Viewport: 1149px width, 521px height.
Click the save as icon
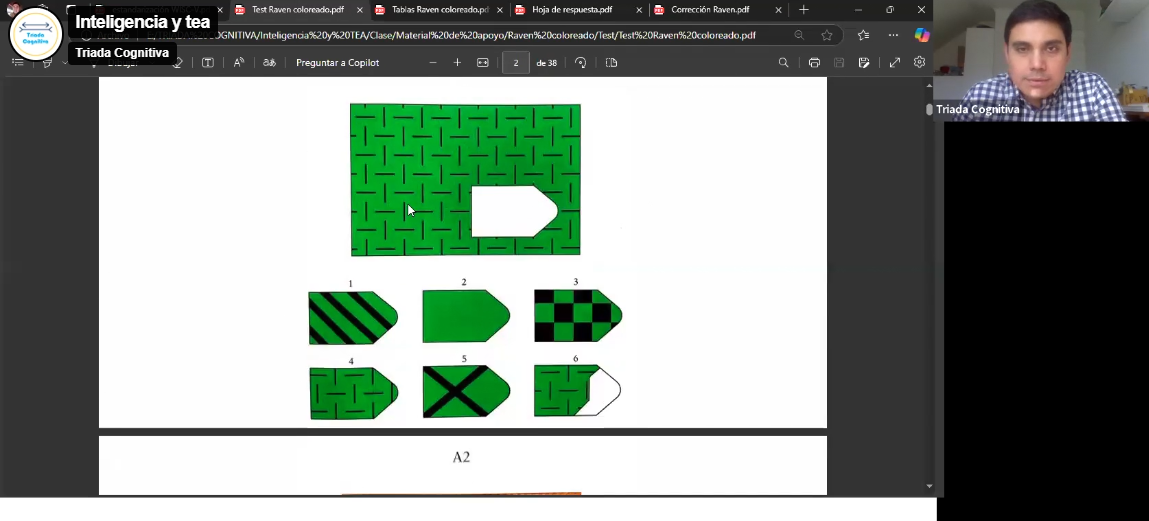click(864, 63)
